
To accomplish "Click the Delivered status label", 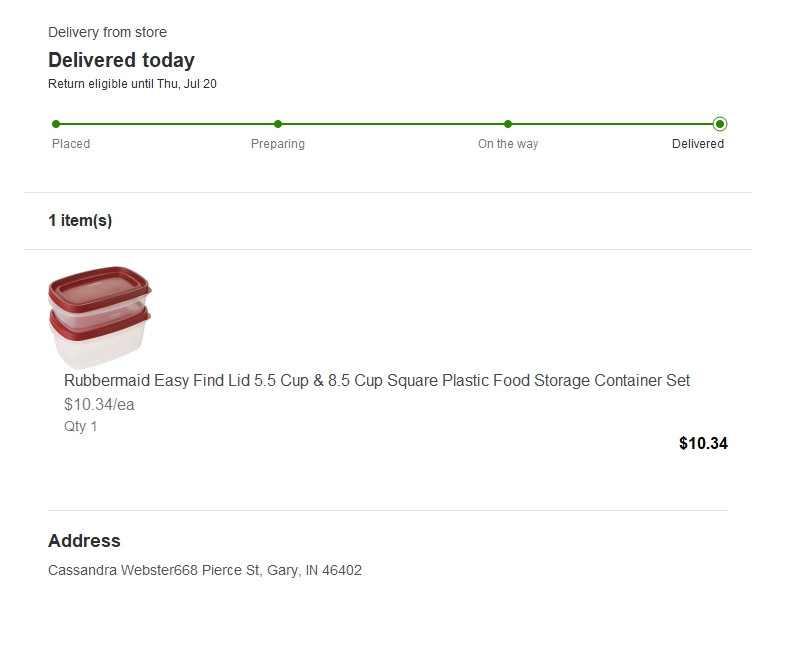I will pos(698,144).
